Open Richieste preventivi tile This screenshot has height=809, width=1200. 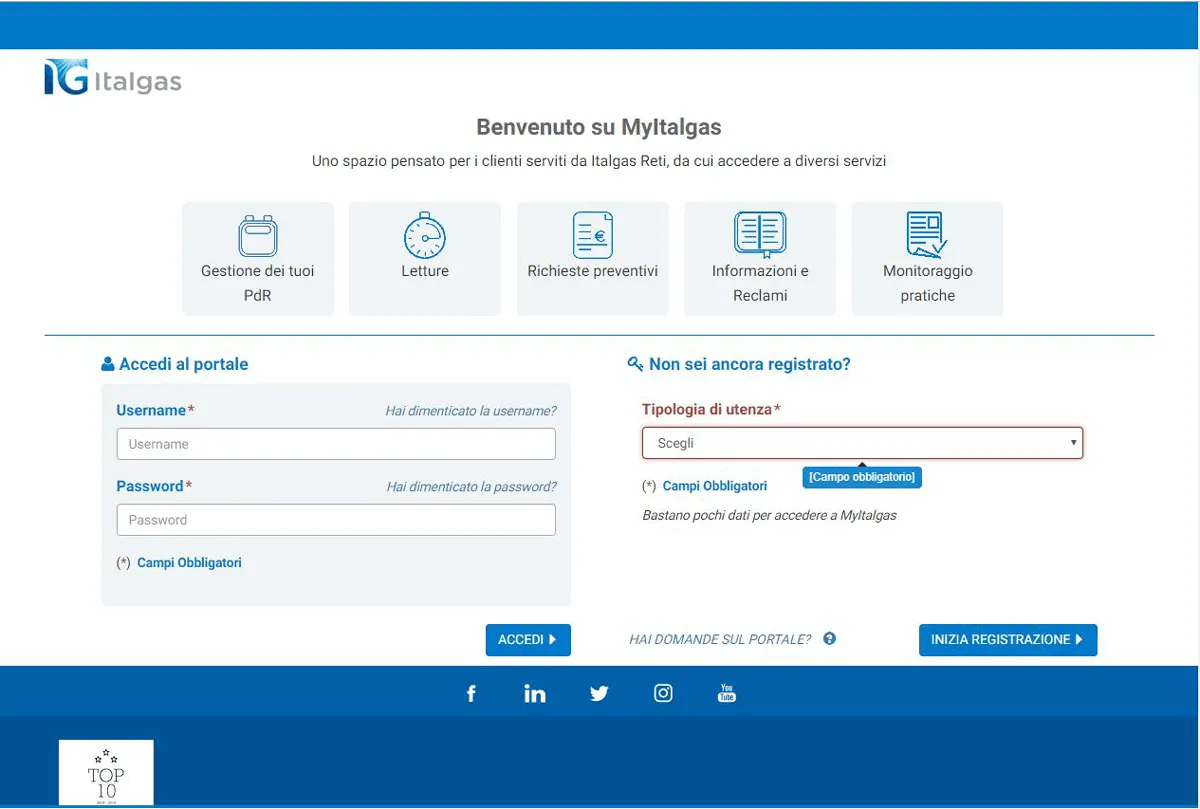click(593, 259)
